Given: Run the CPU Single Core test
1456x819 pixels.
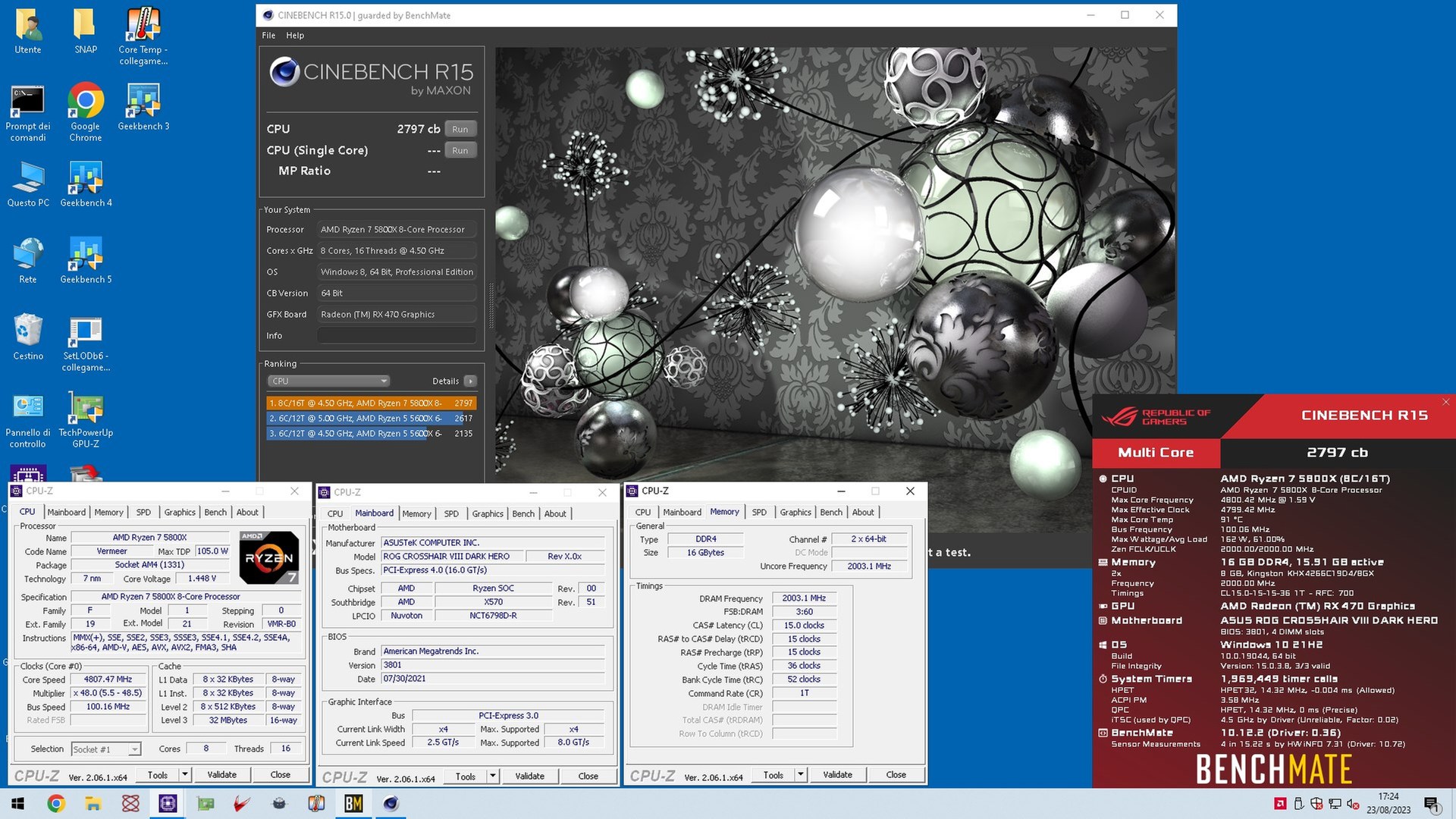Looking at the screenshot, I should (460, 150).
